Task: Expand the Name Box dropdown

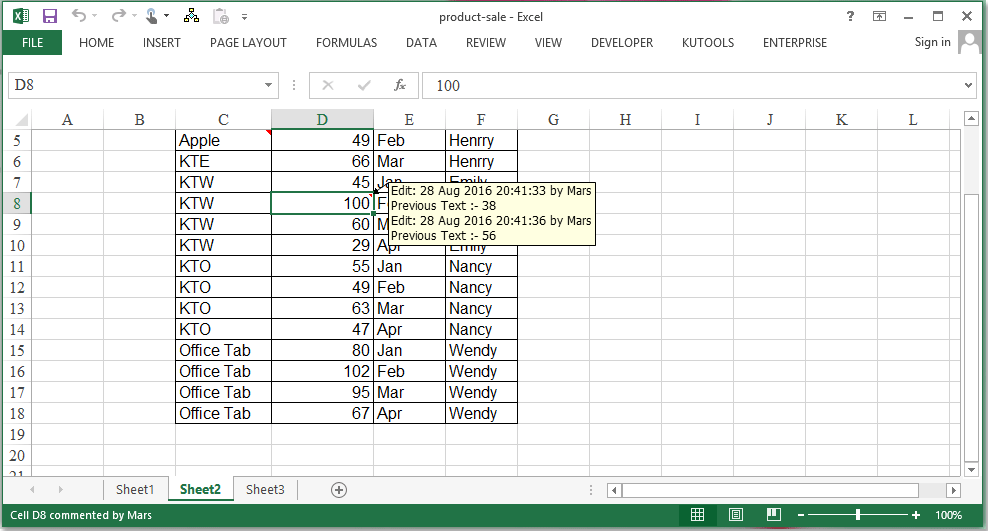Action: click(268, 86)
